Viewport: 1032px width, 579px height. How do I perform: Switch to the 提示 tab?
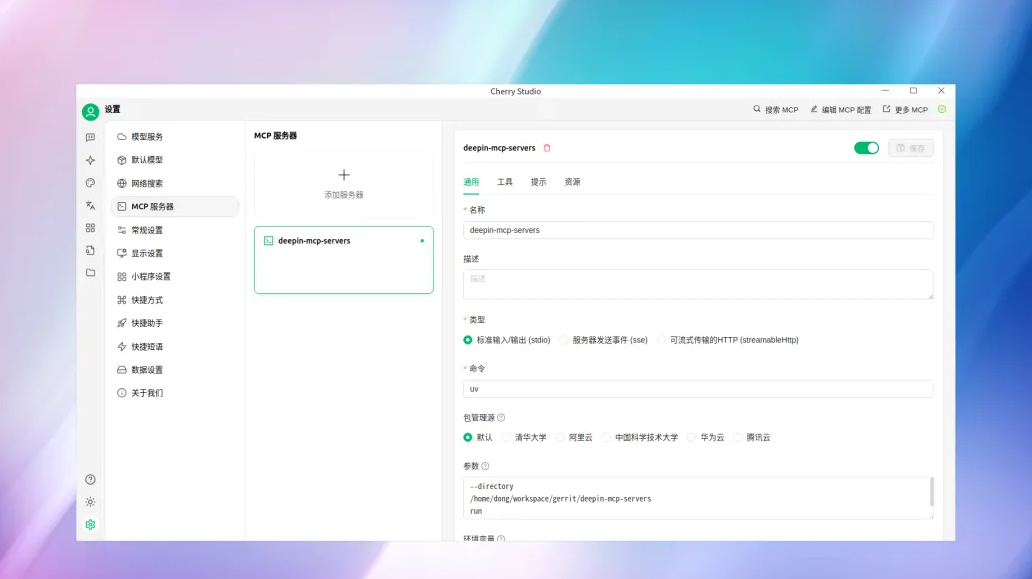(x=538, y=182)
